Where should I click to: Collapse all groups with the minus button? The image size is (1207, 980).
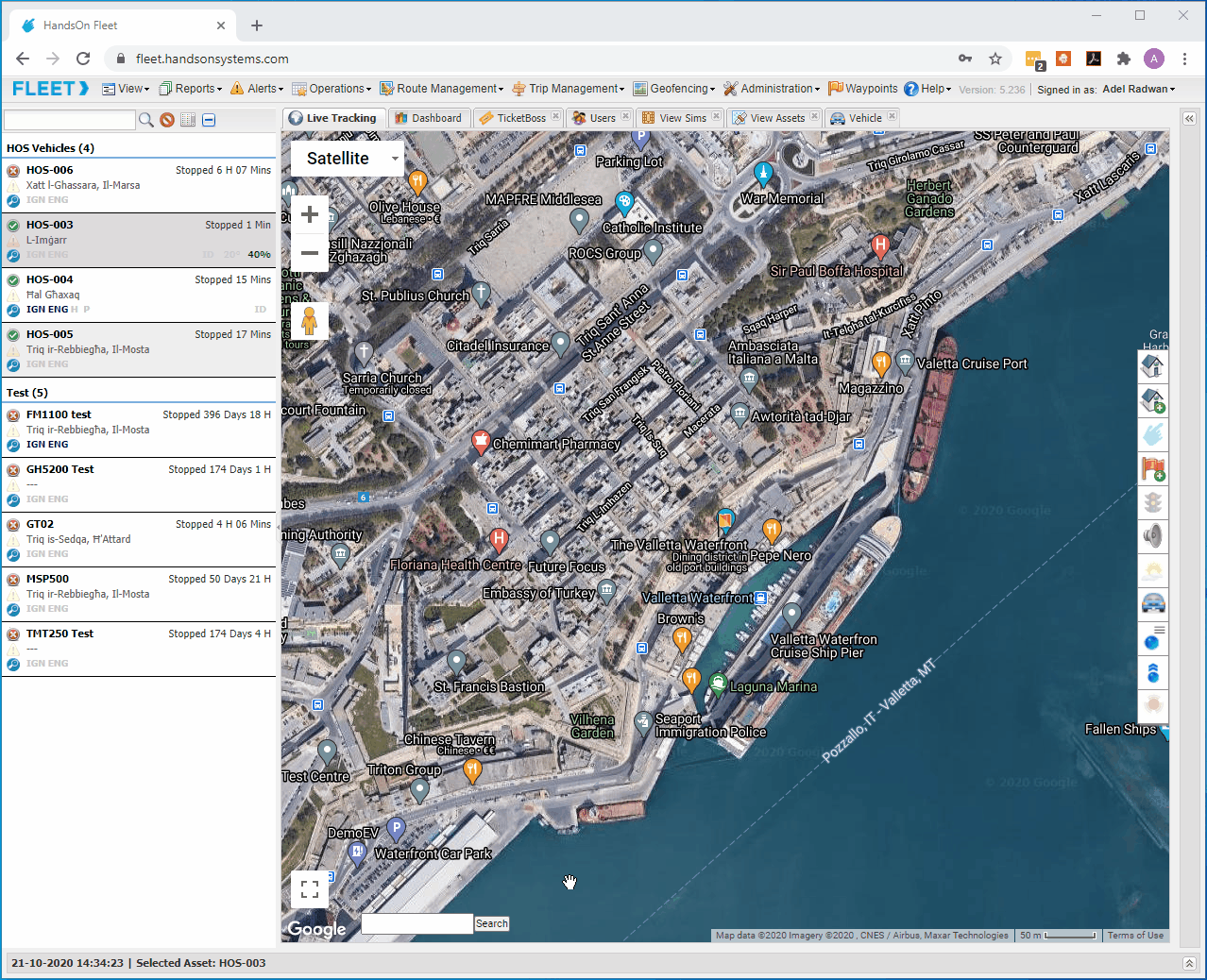209,120
